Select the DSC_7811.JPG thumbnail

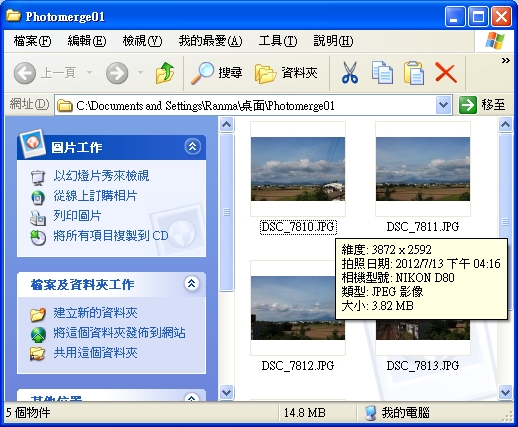pos(423,169)
